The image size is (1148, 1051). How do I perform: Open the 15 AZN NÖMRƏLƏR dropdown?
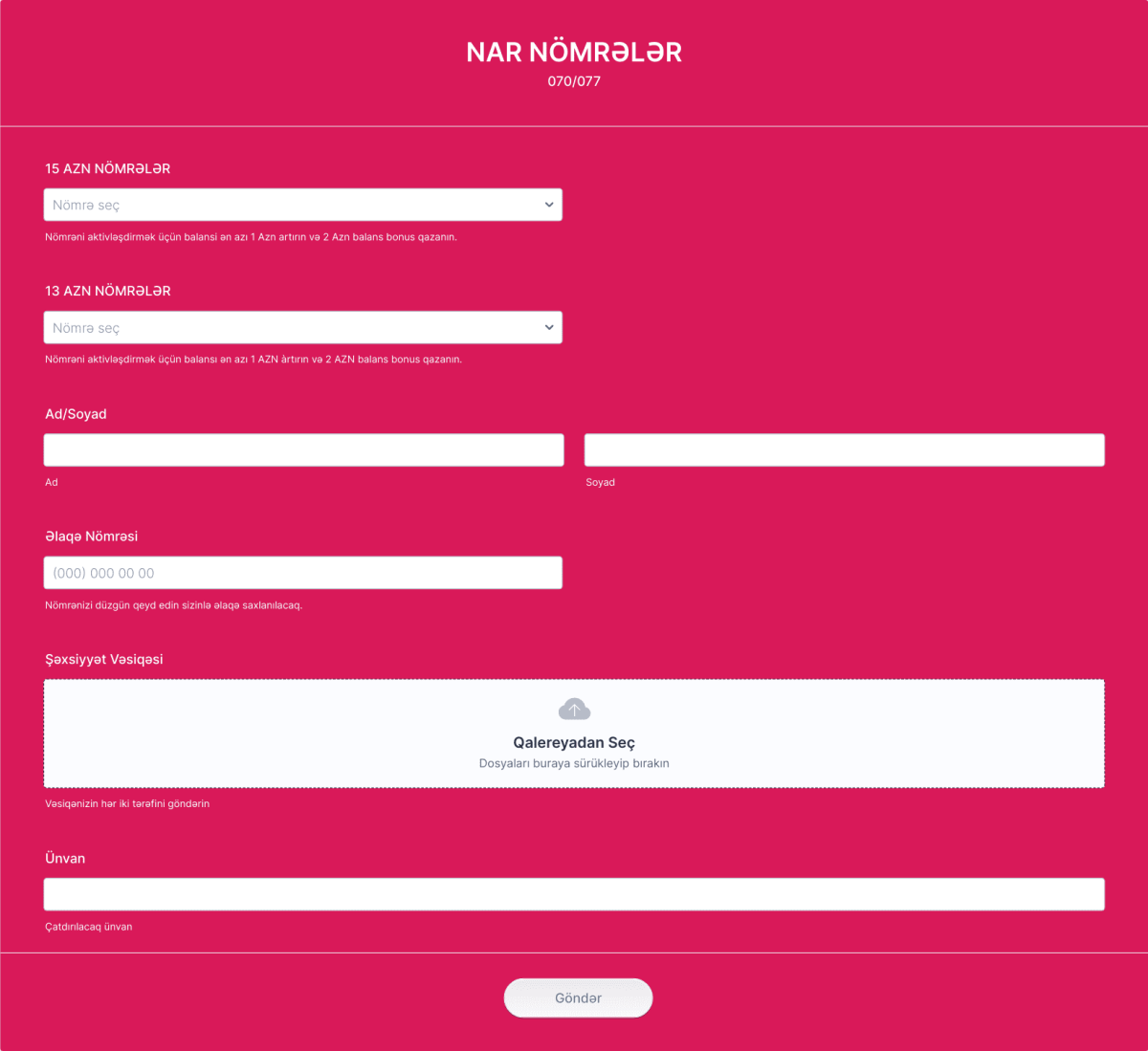tap(302, 204)
